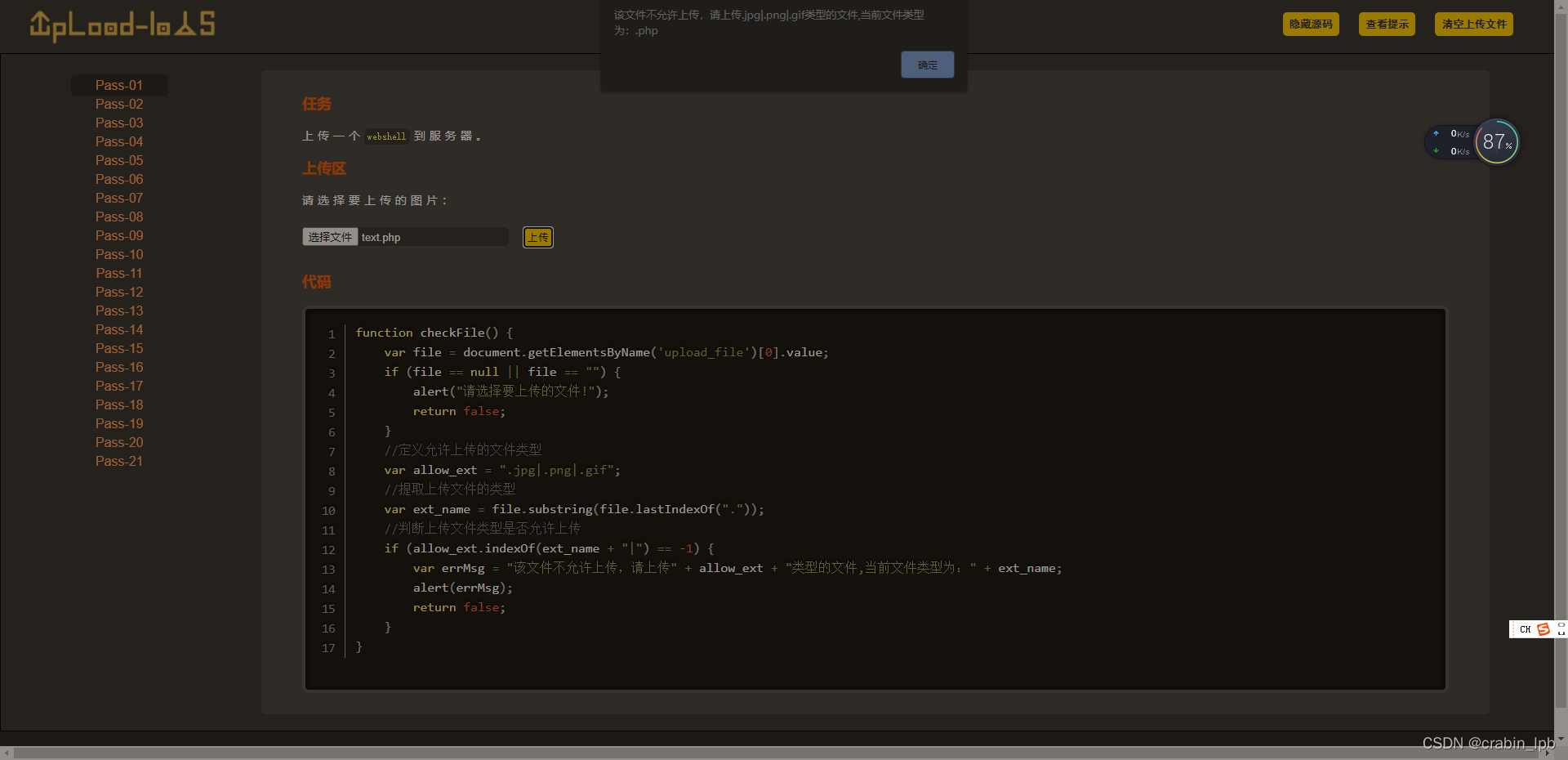Screen dimensions: 1568x760
Task: Select Pass-14 from the list
Action: click(x=119, y=329)
